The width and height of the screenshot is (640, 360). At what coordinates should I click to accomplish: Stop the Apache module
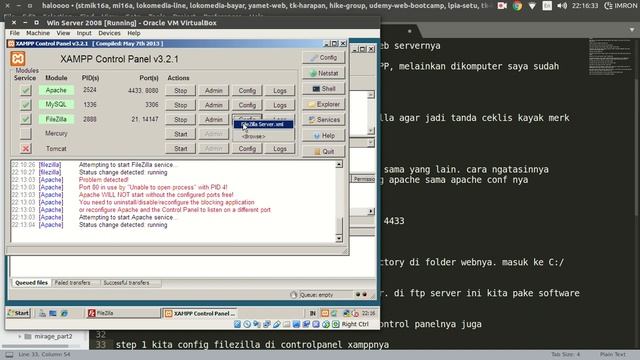coord(180,91)
